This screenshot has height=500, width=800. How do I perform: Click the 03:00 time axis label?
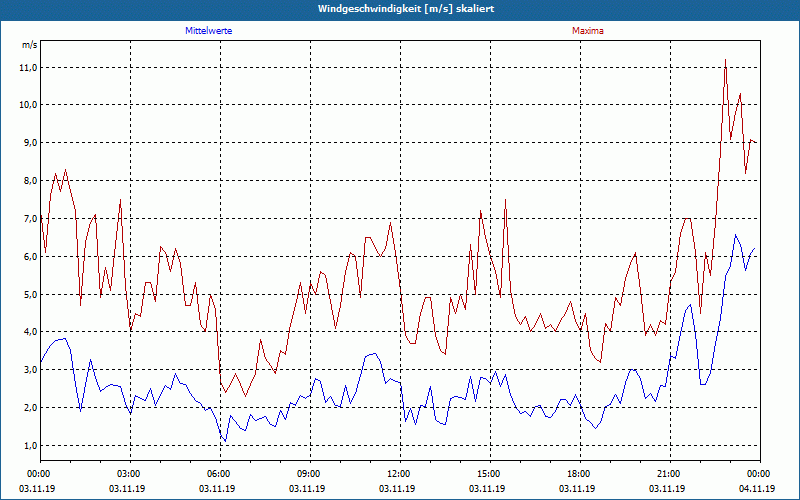coord(131,474)
